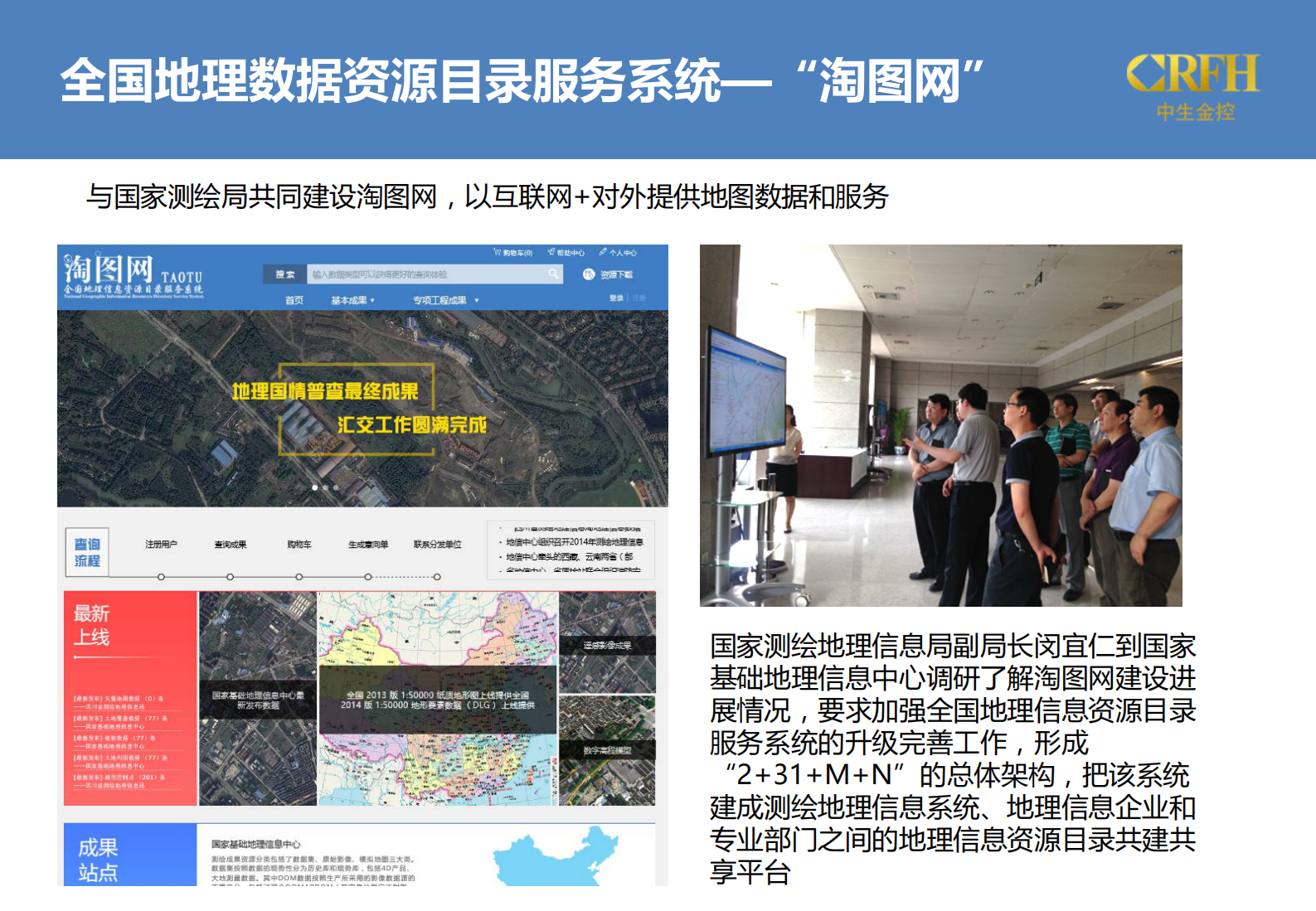The image size is (1316, 911).
Task: Expand the 专项工程成果 dropdown menu
Action: (446, 300)
